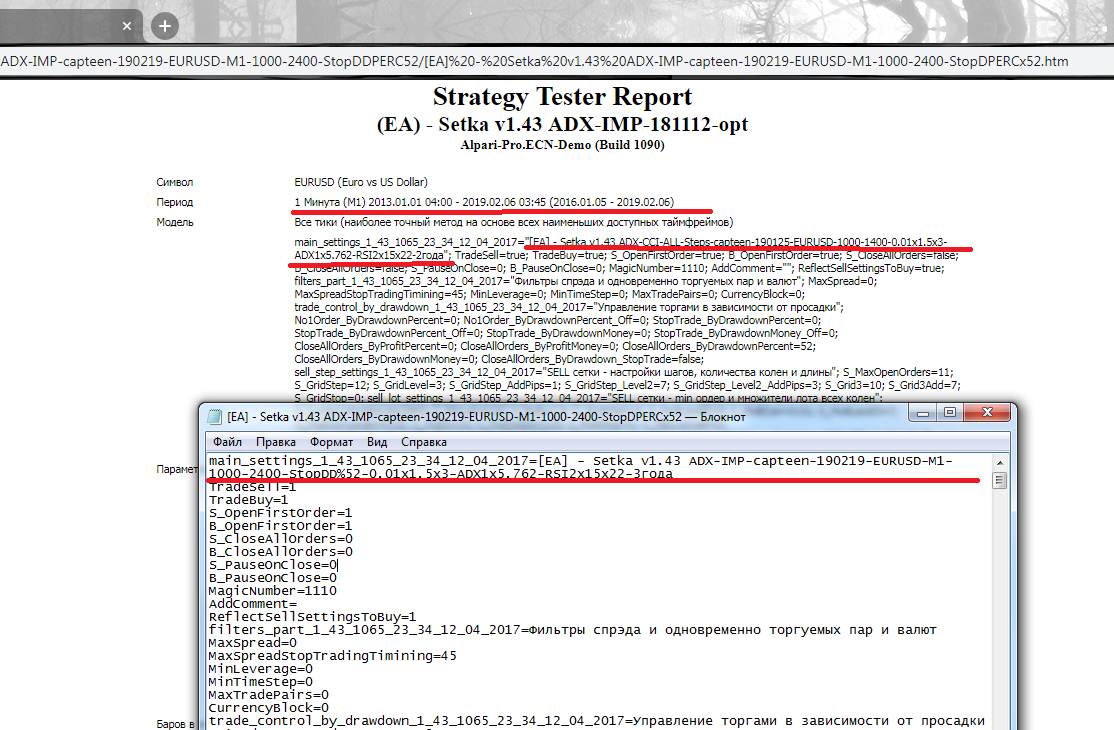The height and width of the screenshot is (730, 1114).
Task: Click the 'trade_control_by_drawdown' line in Notepad
Action: pos(596,721)
